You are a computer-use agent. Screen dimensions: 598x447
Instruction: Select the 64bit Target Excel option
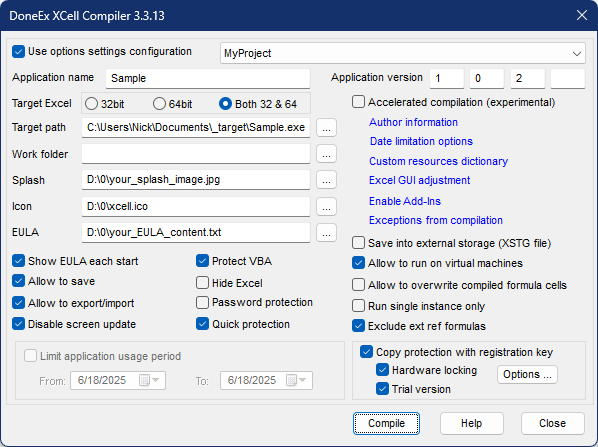pyautogui.click(x=159, y=104)
